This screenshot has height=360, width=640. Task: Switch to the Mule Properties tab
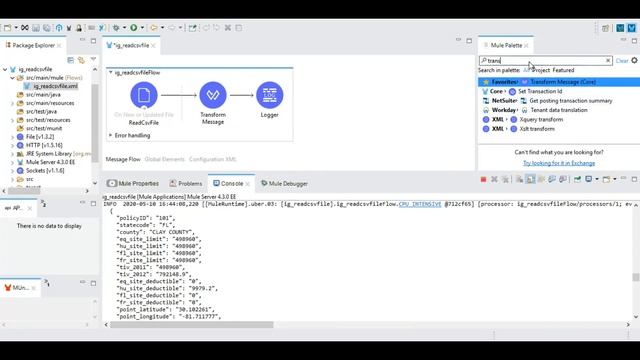click(133, 184)
